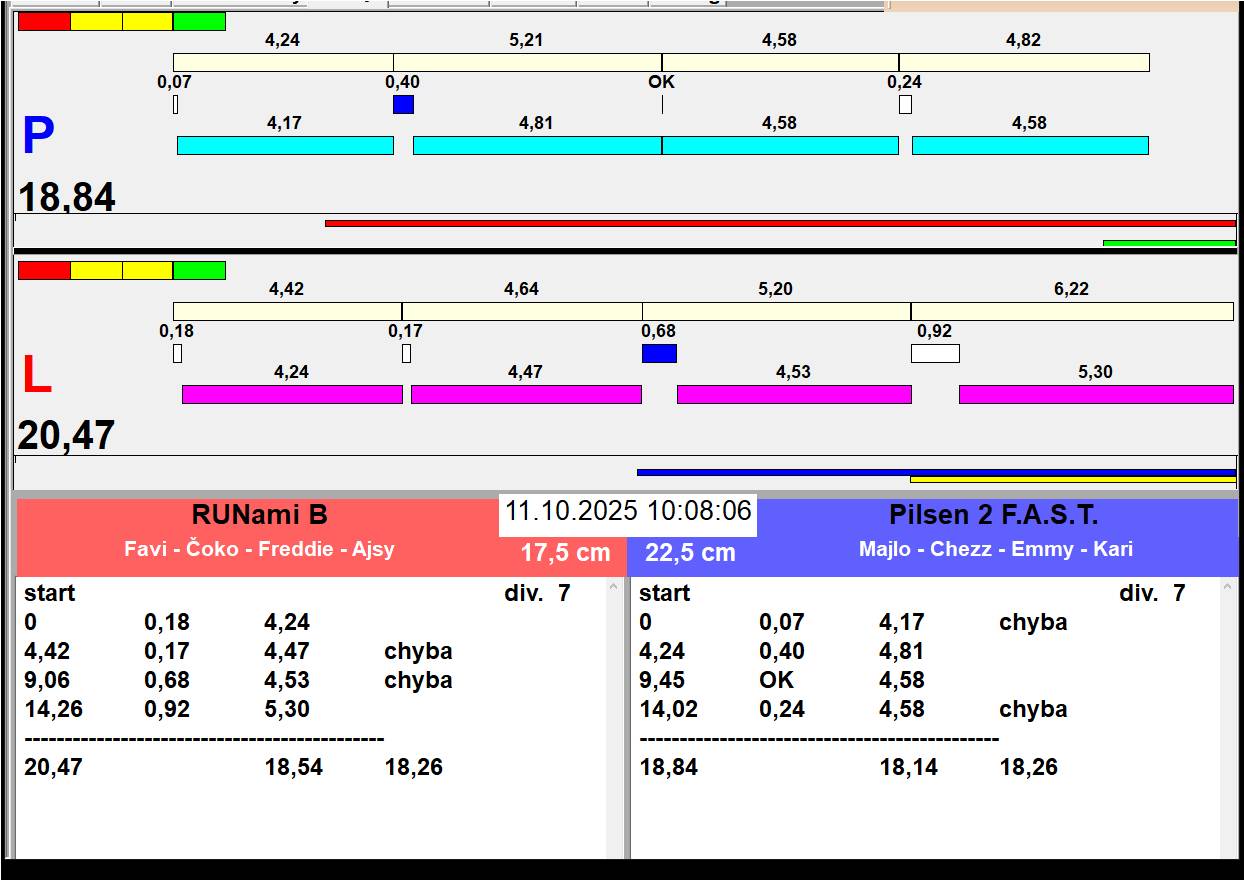The width and height of the screenshot is (1244, 880).
Task: Click the 22,5 cm jump height label
Action: [690, 553]
